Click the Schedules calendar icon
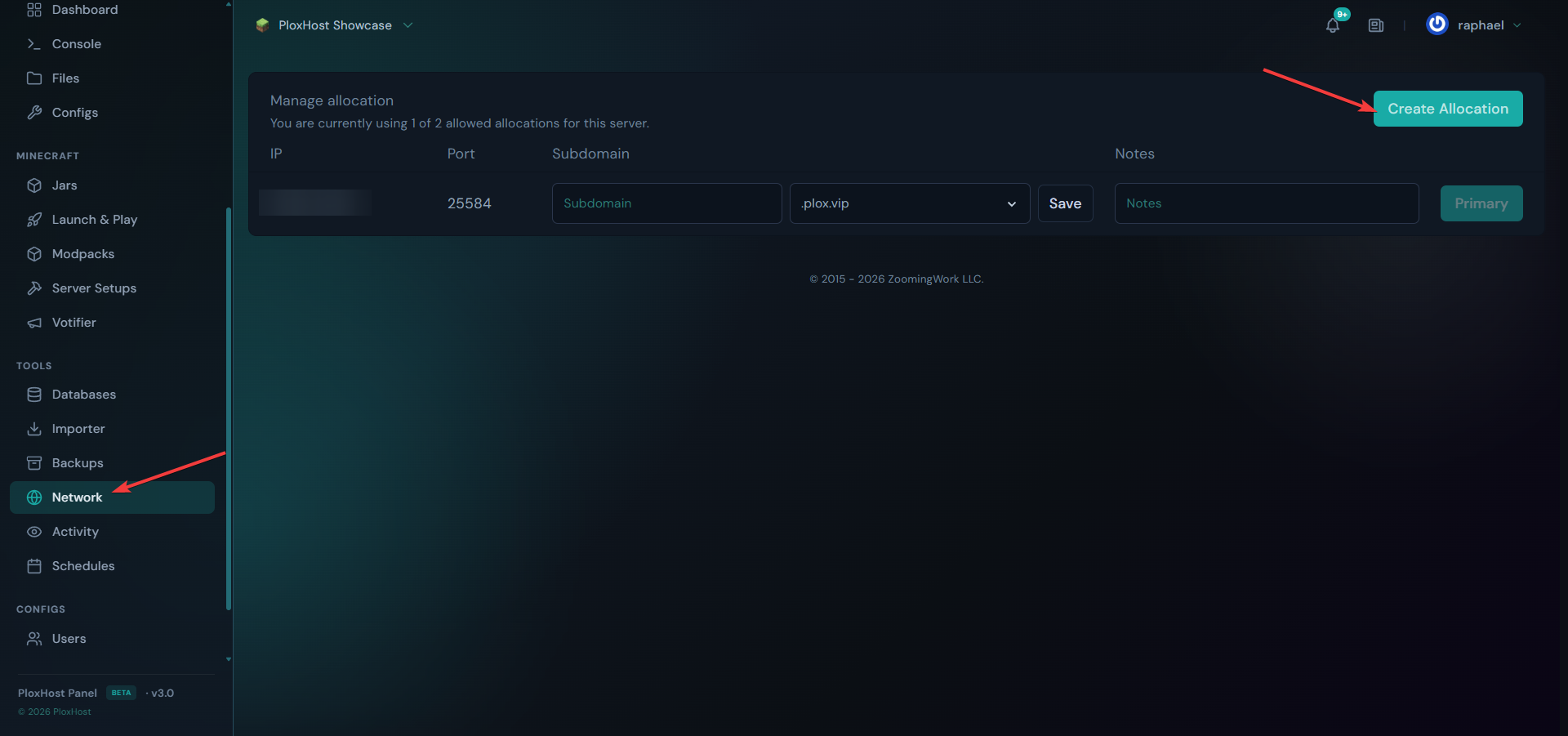The image size is (1568, 736). pyautogui.click(x=34, y=566)
